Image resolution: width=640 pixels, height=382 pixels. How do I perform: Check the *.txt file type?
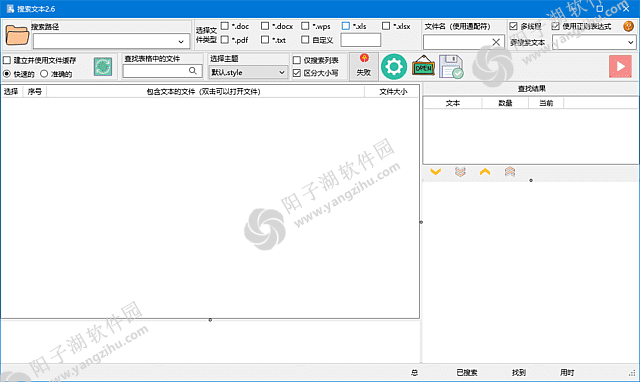click(265, 40)
